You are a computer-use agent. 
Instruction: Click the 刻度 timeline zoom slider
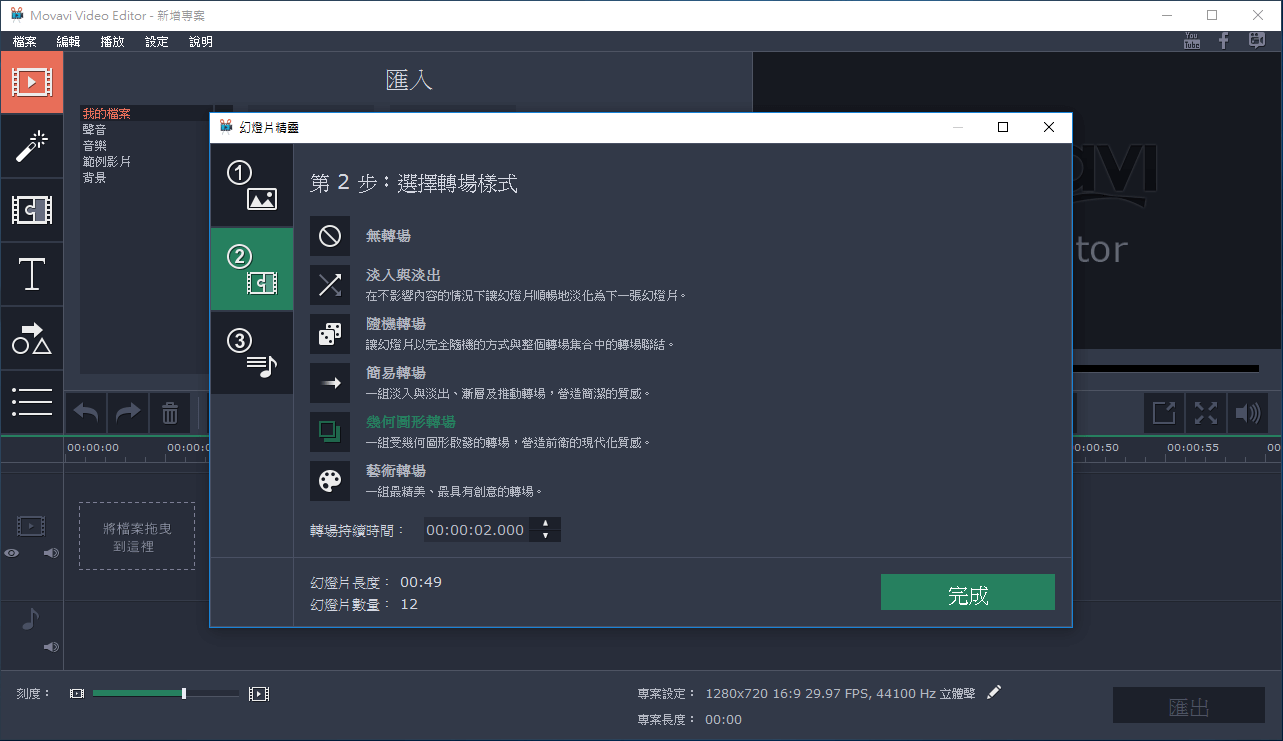coord(183,692)
